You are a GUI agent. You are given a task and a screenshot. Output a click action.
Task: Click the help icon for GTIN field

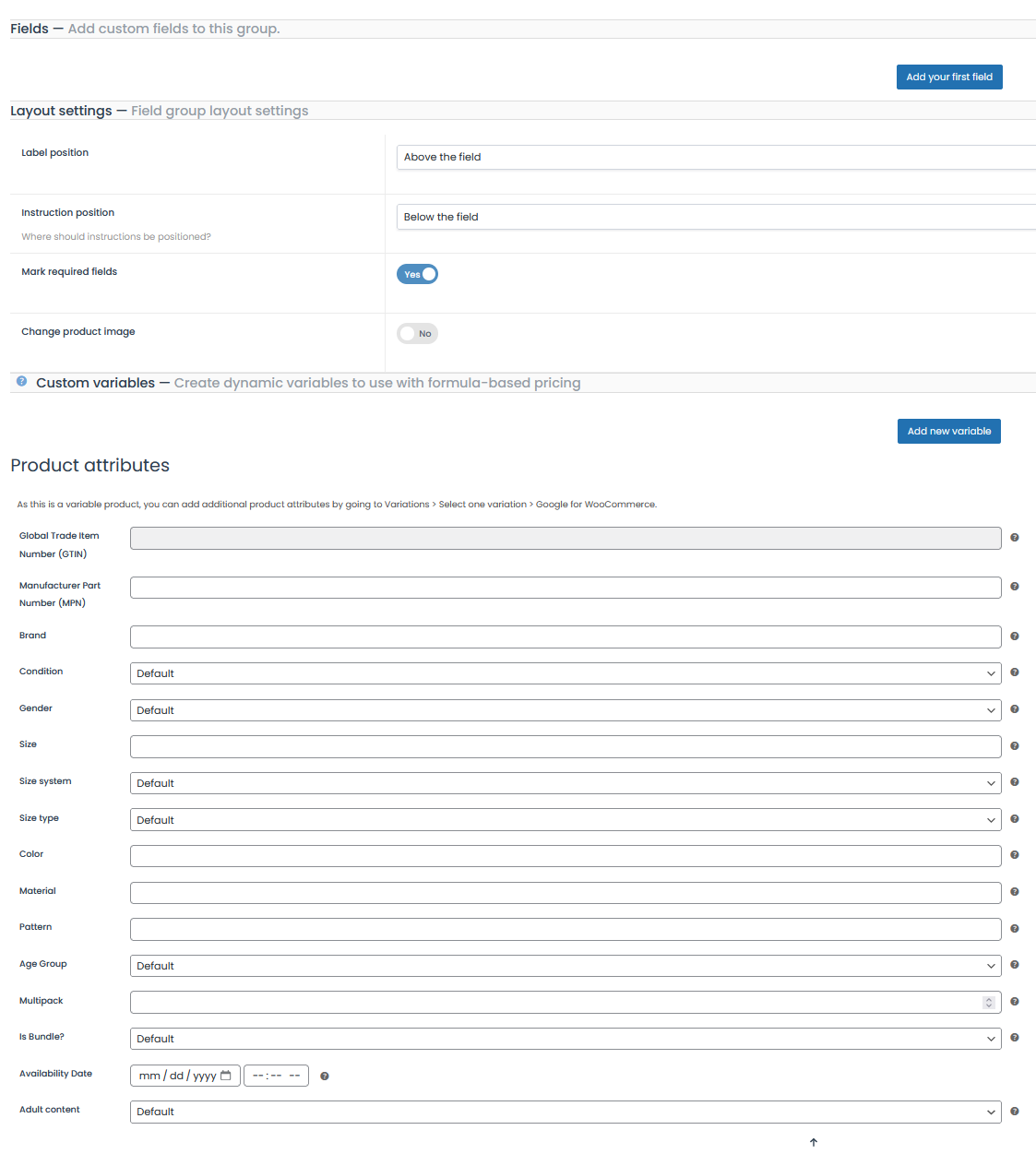click(x=1015, y=538)
